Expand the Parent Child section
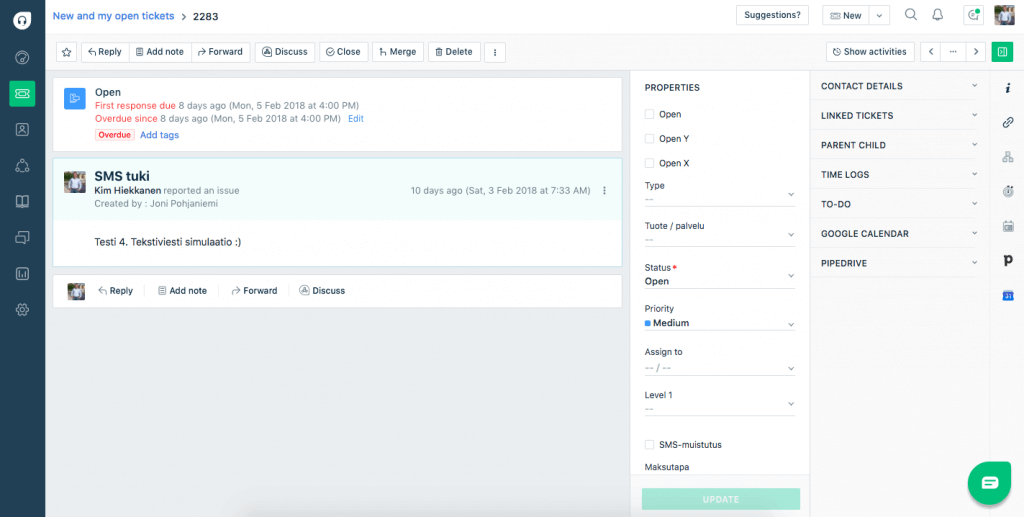Screen dimensions: 1024x517 [898, 145]
